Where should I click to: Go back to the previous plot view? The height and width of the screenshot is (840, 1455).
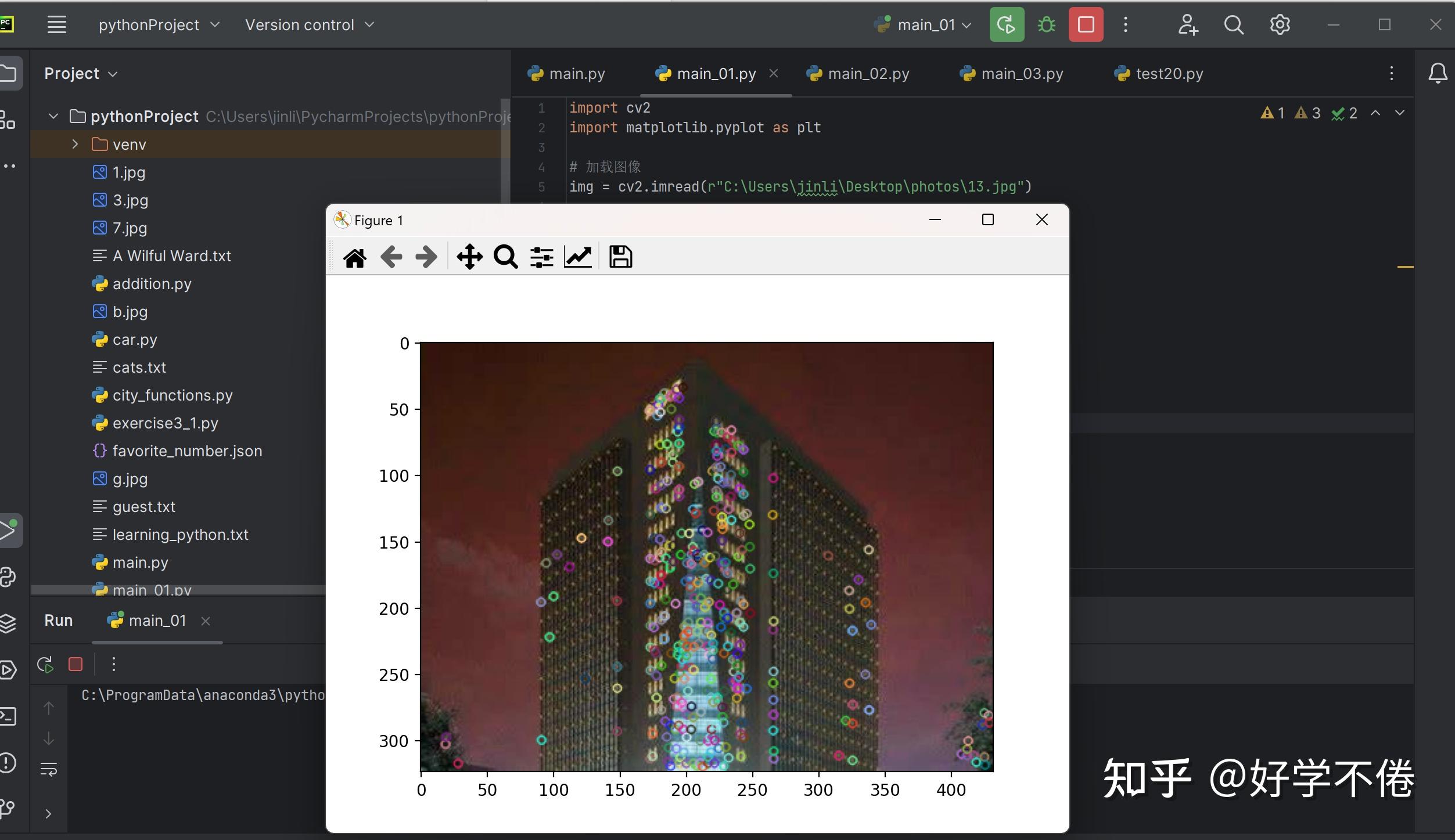click(391, 257)
